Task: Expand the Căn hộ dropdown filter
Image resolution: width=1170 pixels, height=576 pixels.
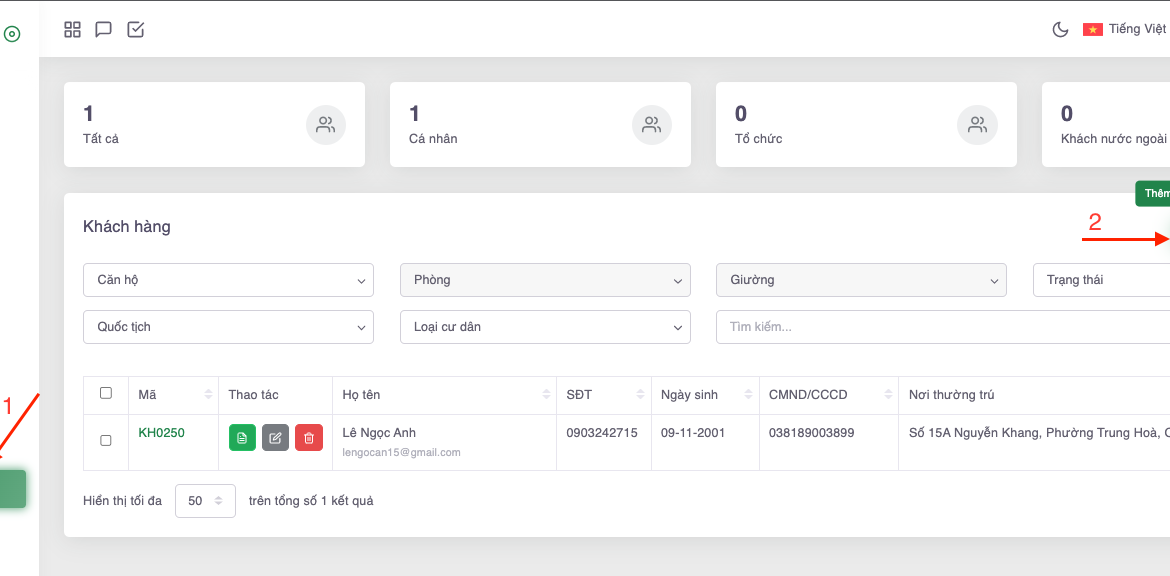Action: coord(228,280)
